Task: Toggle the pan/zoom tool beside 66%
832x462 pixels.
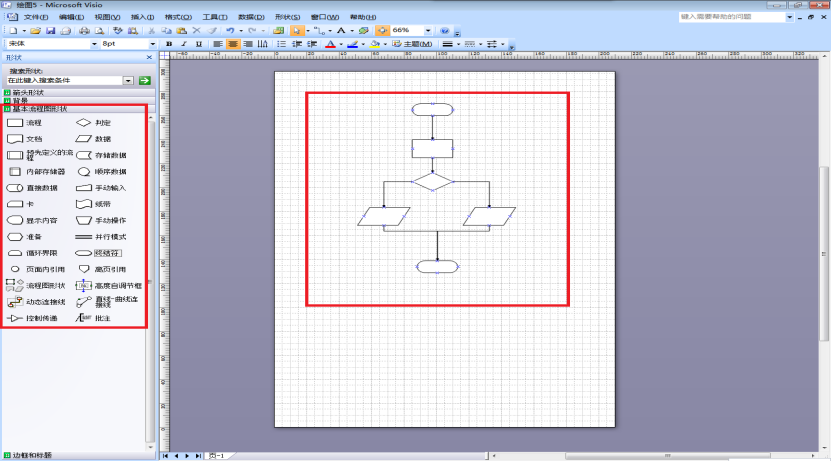Action: click(382, 31)
